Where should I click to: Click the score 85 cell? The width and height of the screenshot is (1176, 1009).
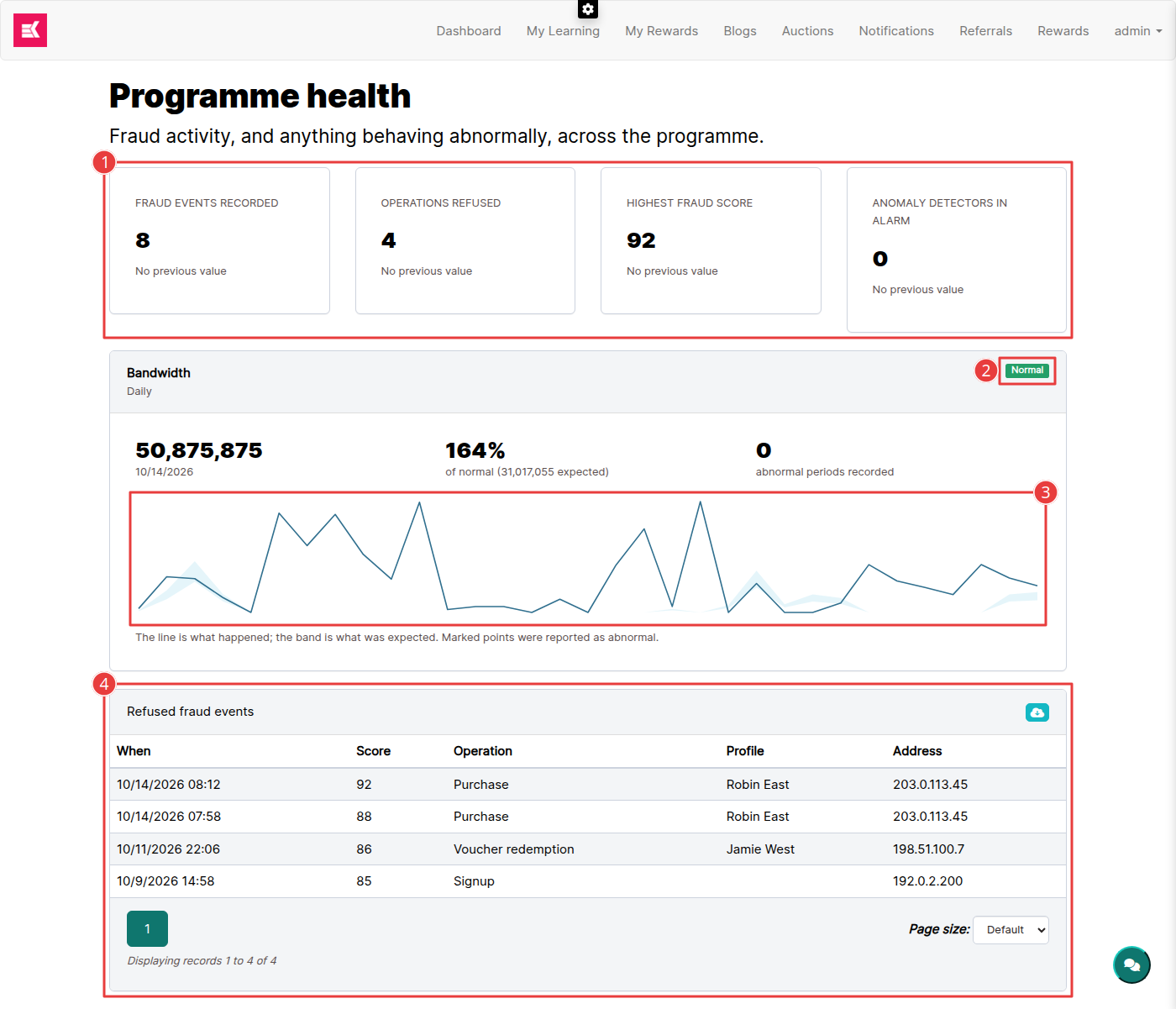[x=364, y=881]
